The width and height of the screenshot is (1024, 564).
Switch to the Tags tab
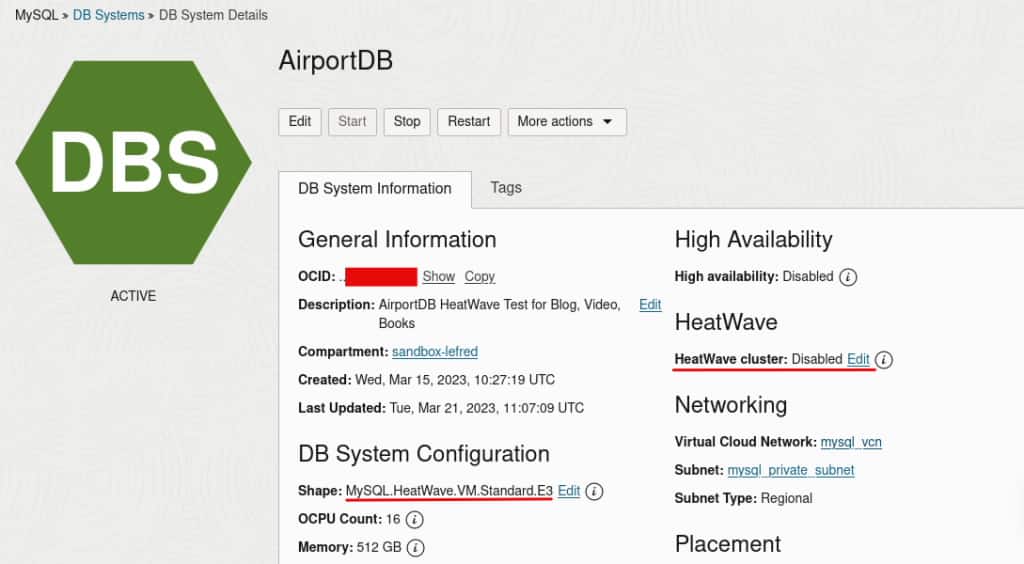pos(506,187)
